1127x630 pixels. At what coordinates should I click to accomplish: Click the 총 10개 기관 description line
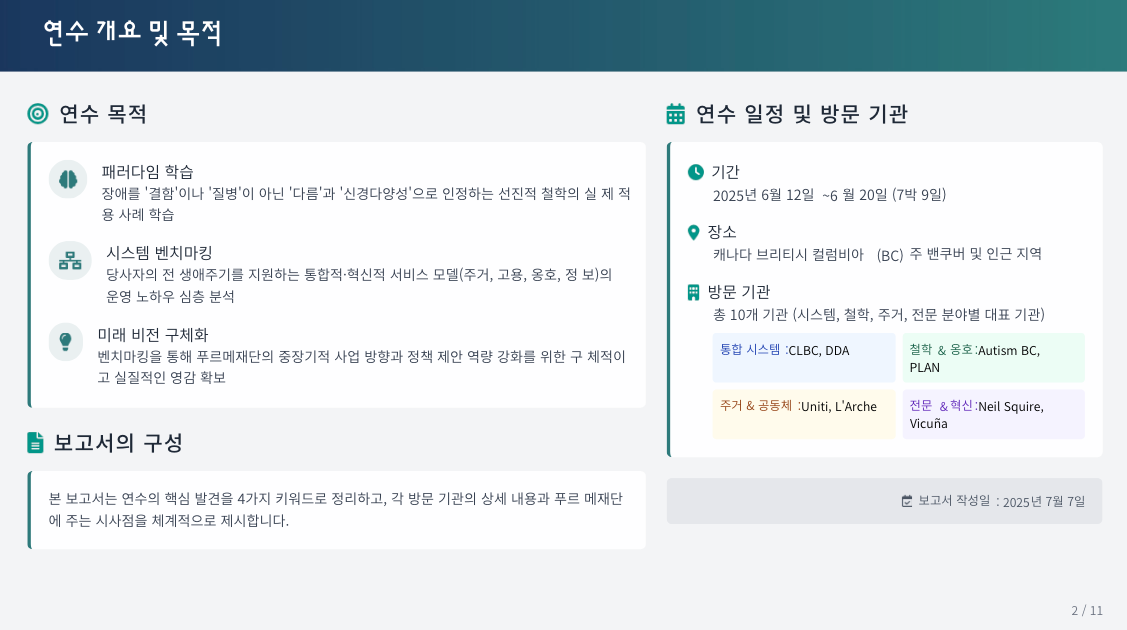click(878, 315)
